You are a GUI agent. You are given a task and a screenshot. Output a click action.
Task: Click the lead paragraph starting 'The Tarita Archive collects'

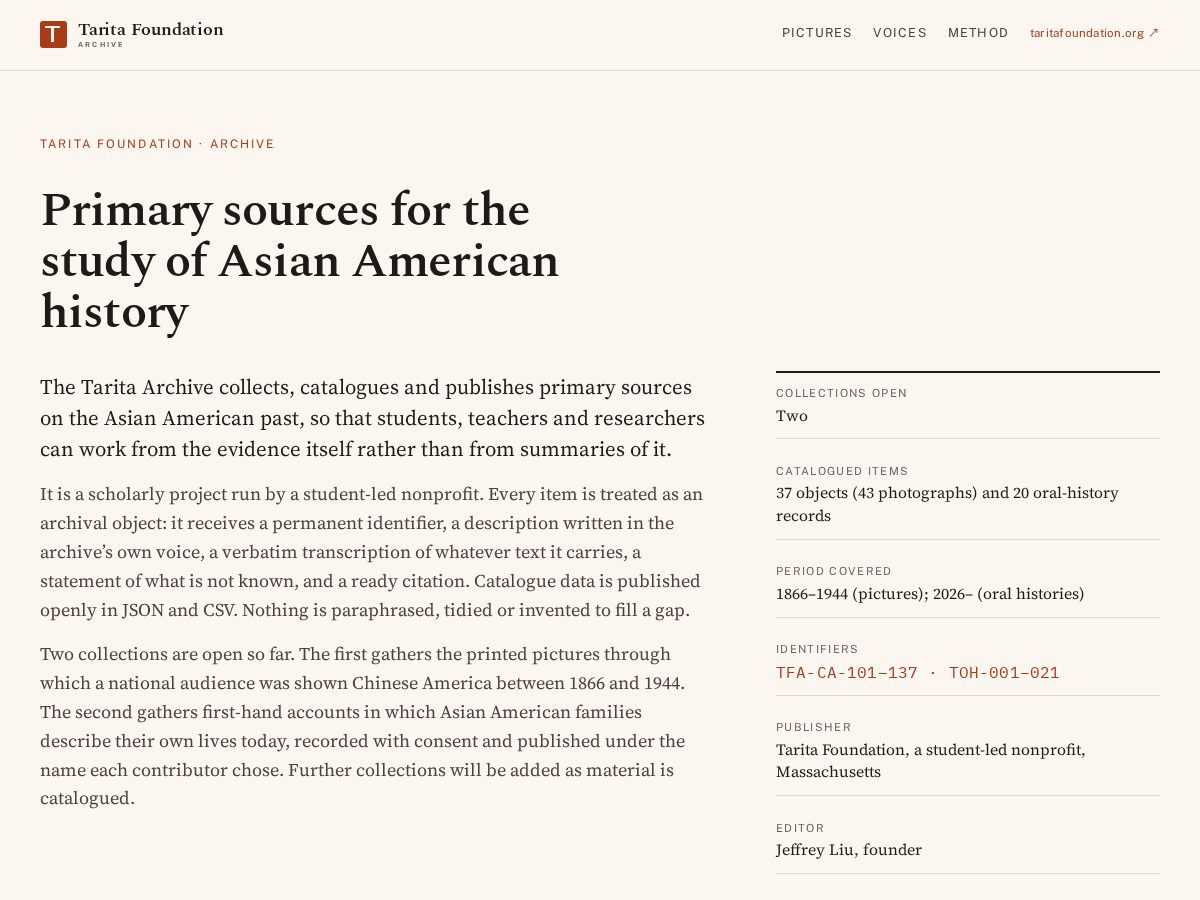tap(372, 418)
